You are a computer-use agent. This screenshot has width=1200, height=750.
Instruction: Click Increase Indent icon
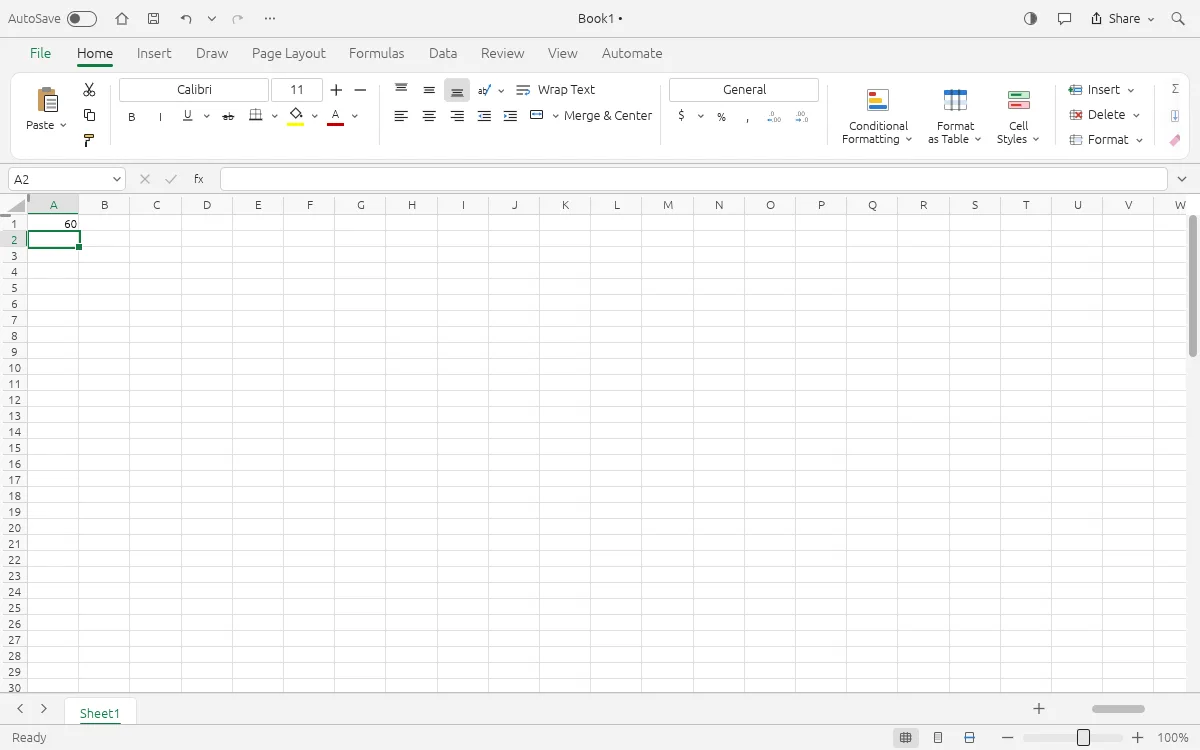[x=510, y=116]
